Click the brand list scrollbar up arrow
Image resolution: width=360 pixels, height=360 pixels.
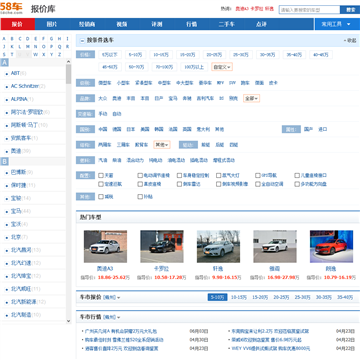[x=69, y=62]
